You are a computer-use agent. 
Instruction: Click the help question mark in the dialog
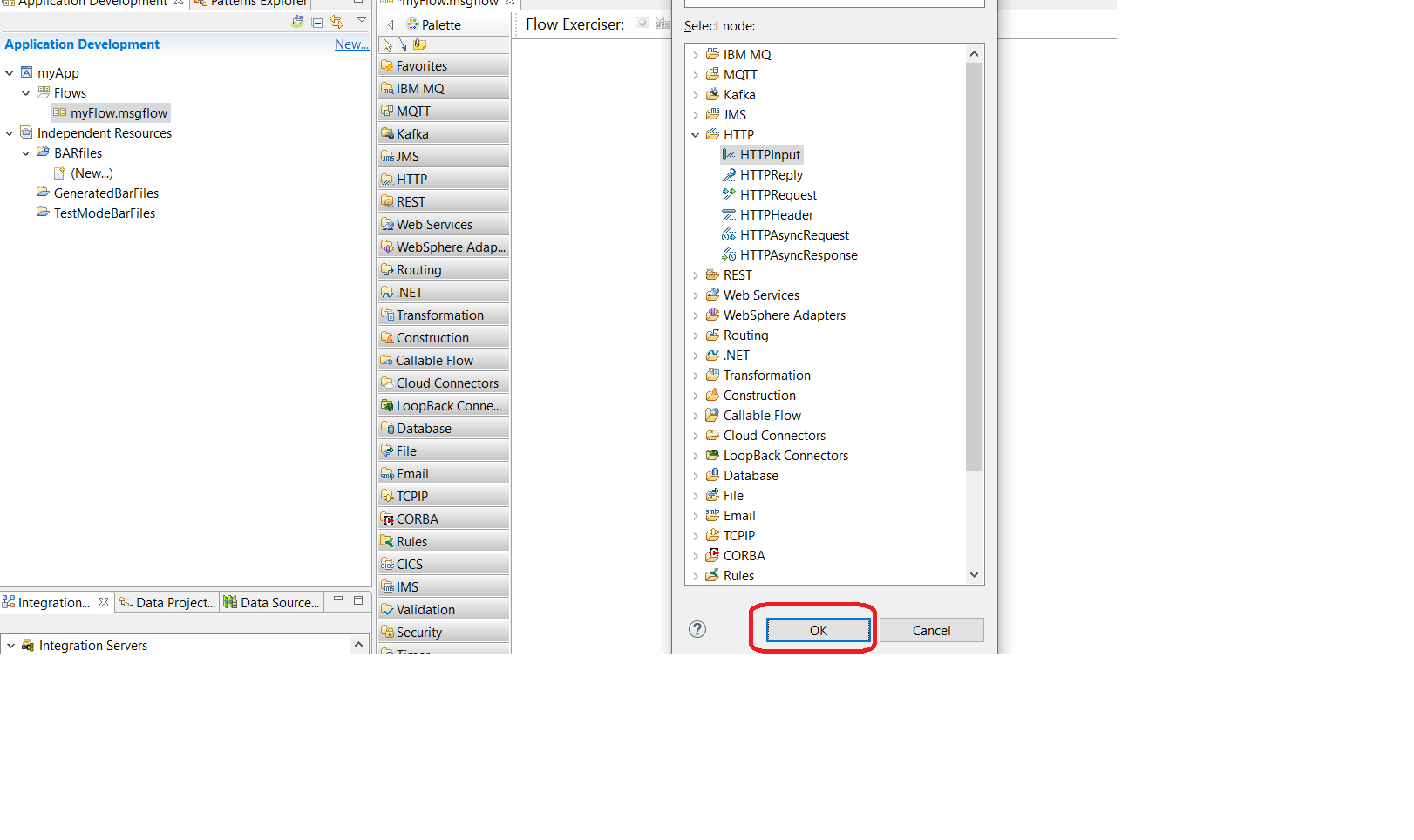697,629
